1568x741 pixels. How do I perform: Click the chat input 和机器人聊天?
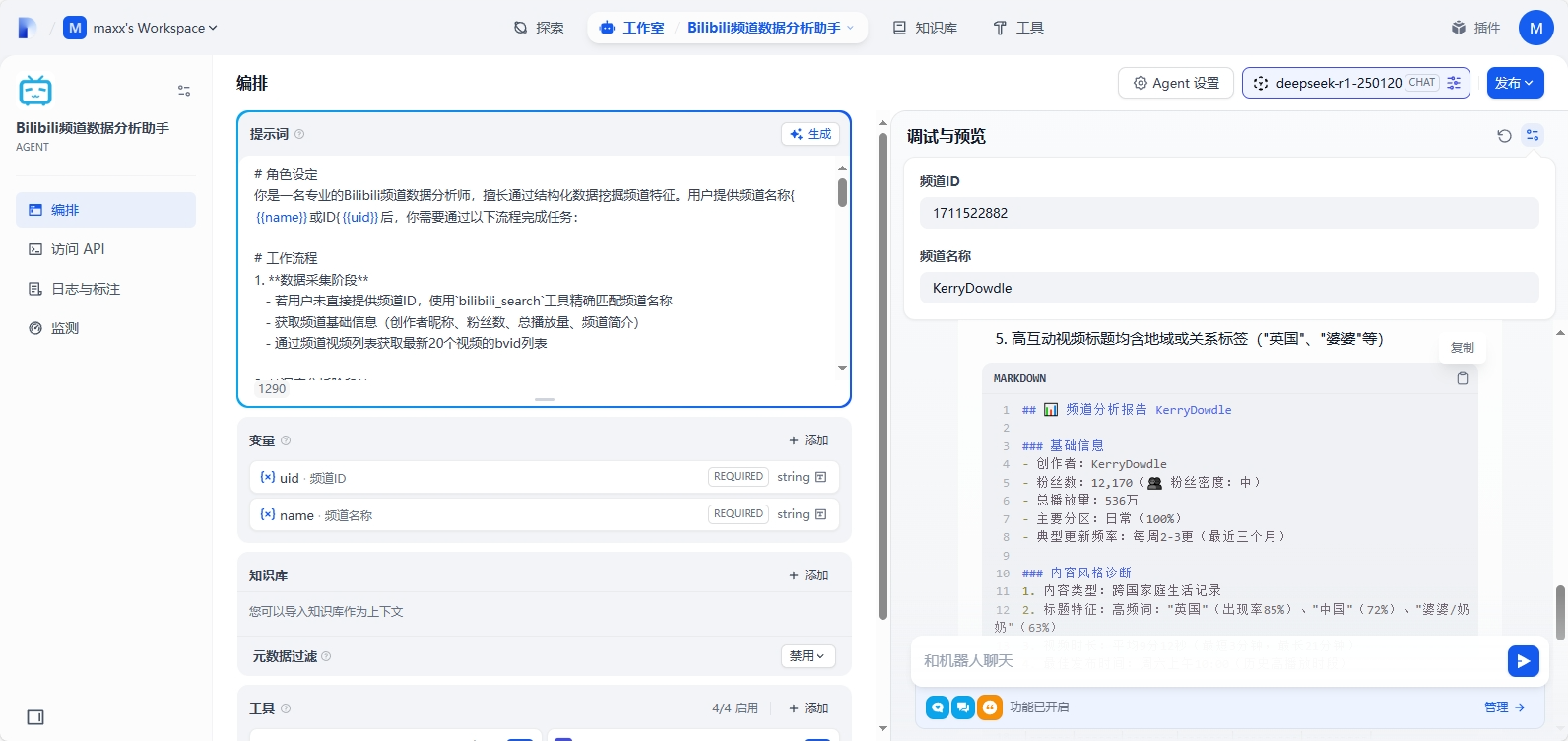(1209, 660)
